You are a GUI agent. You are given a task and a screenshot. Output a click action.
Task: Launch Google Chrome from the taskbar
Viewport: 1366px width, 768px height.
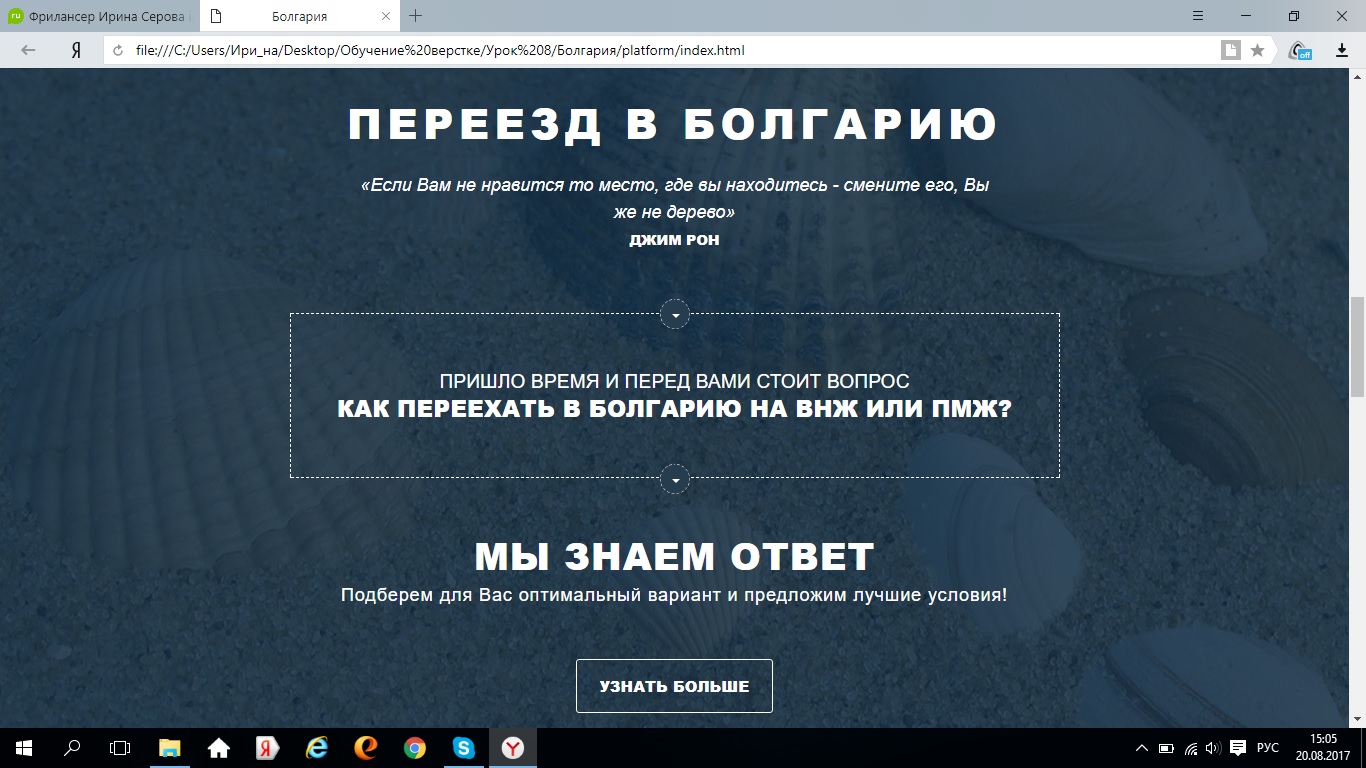point(415,748)
